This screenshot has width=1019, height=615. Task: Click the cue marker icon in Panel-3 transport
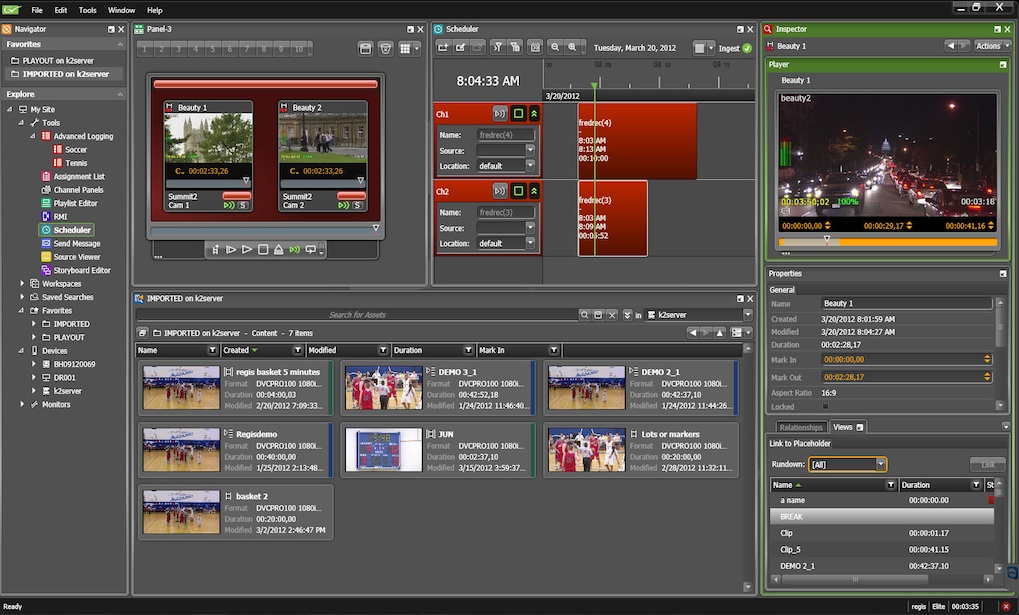click(x=215, y=250)
